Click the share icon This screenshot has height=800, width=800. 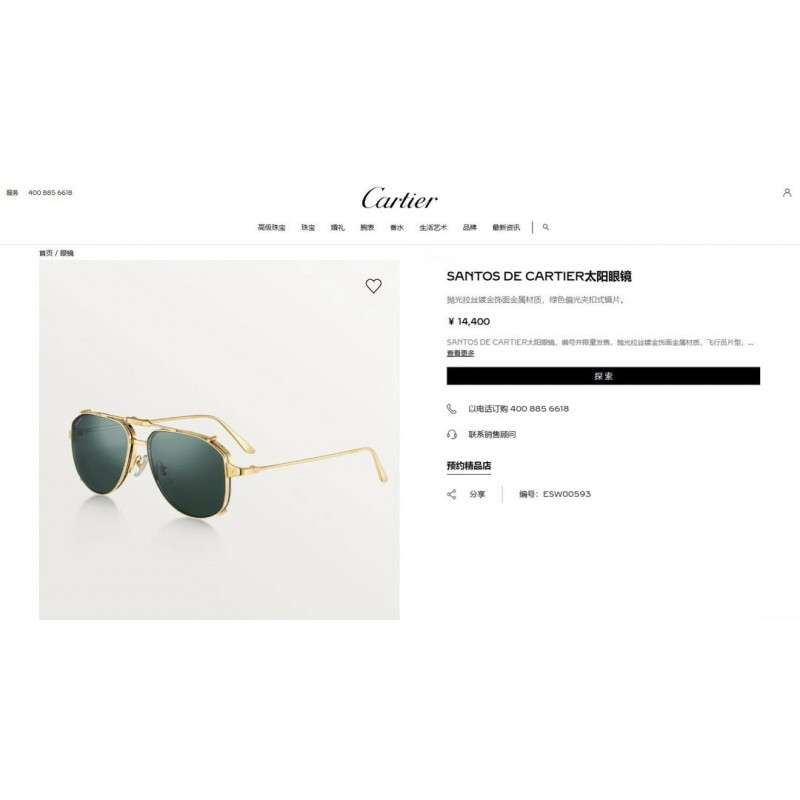[x=452, y=494]
